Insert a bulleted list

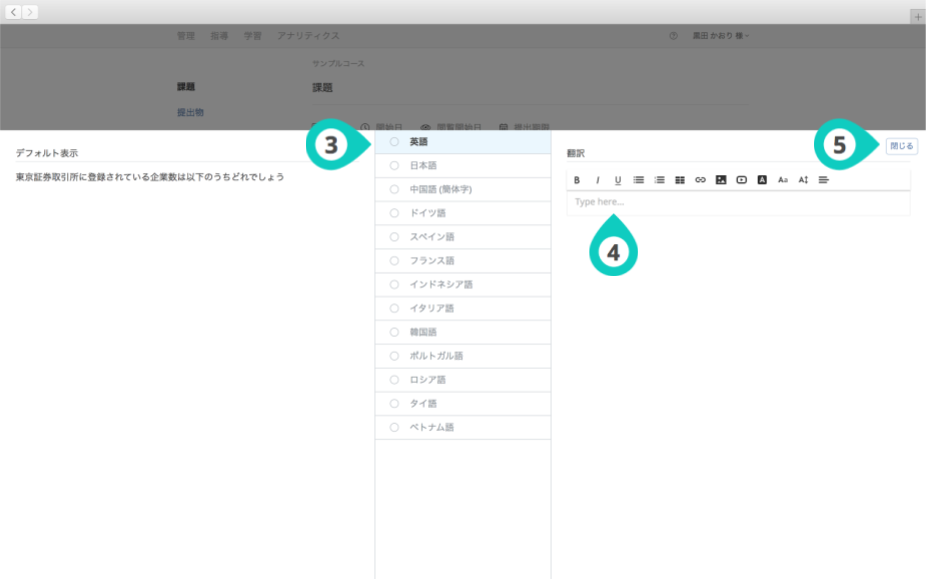pyautogui.click(x=638, y=180)
